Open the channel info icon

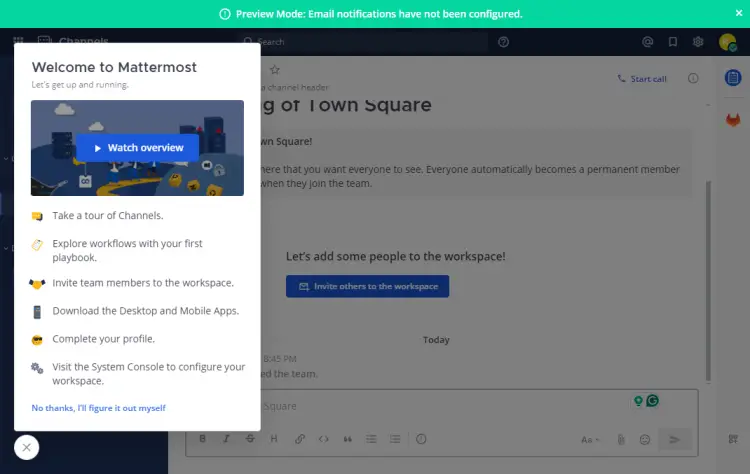694,79
